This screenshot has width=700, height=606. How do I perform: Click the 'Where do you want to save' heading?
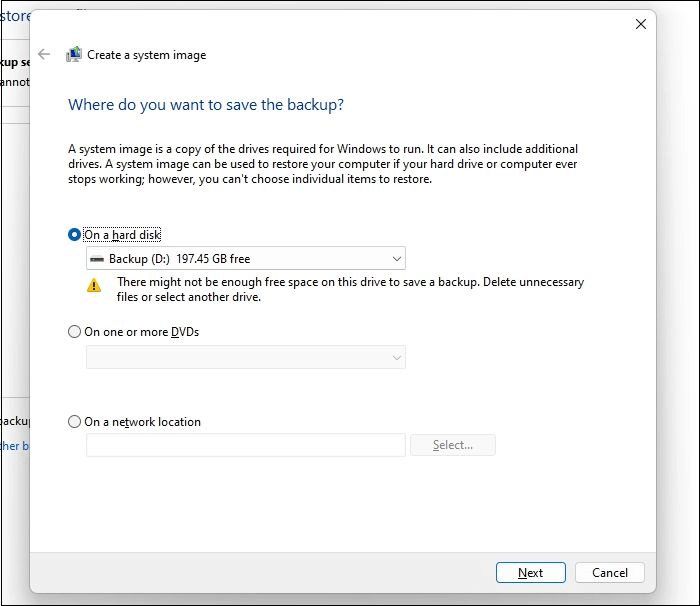pos(205,104)
